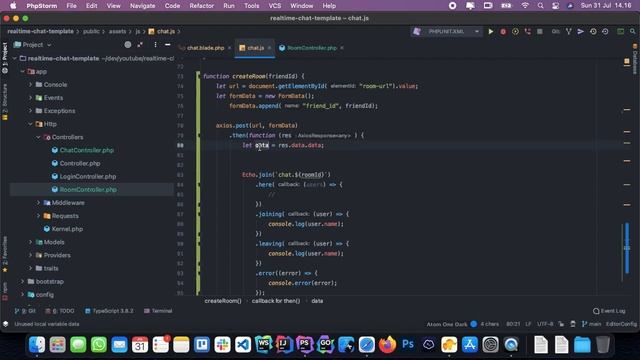Open the App Store from the Dock
640x360 pixels.
469,344
